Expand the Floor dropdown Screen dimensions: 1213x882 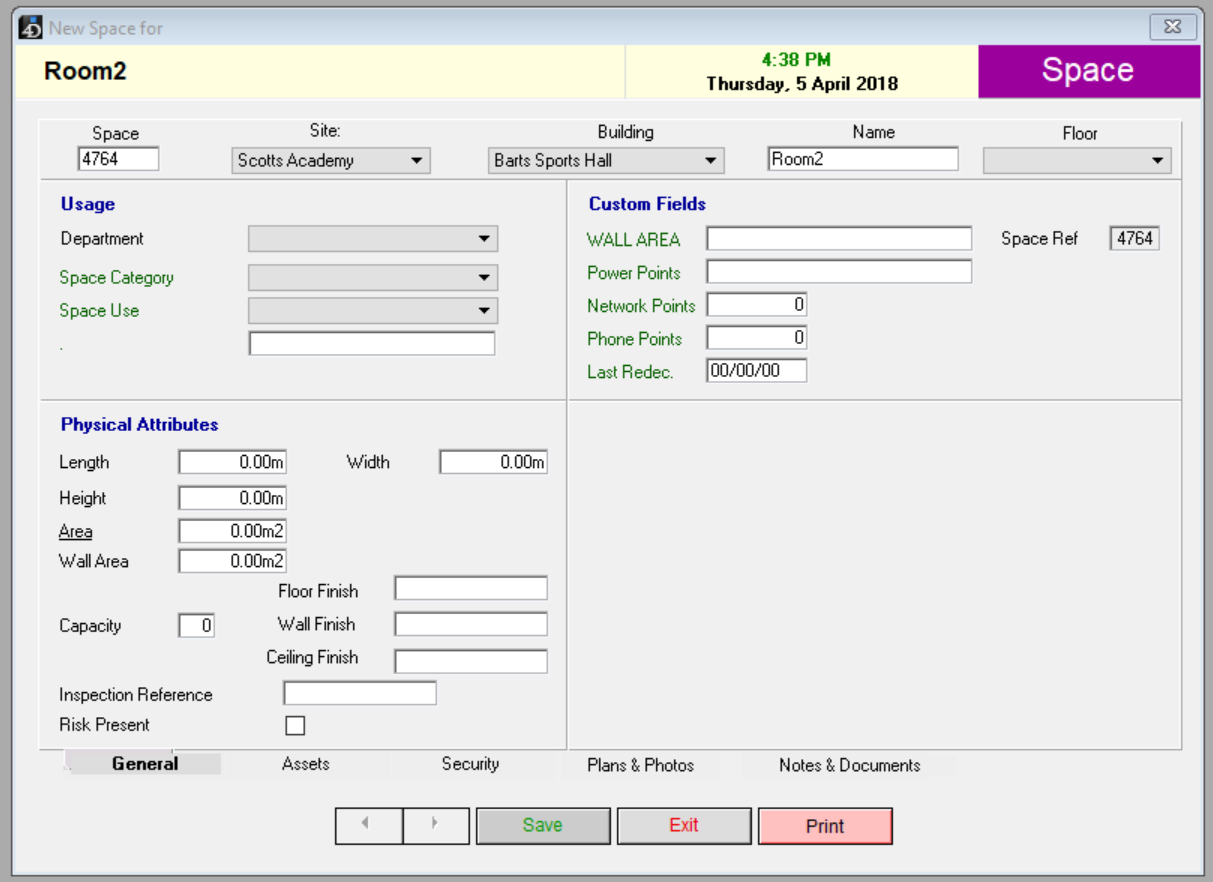[1077, 160]
